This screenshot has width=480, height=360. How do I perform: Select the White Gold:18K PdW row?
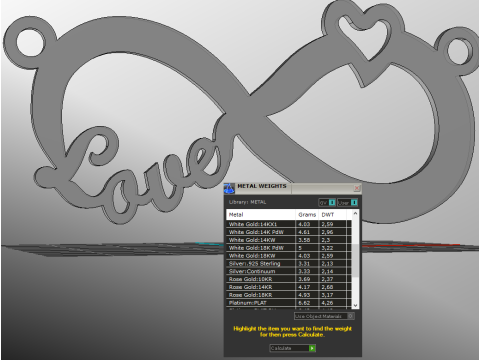point(289,248)
